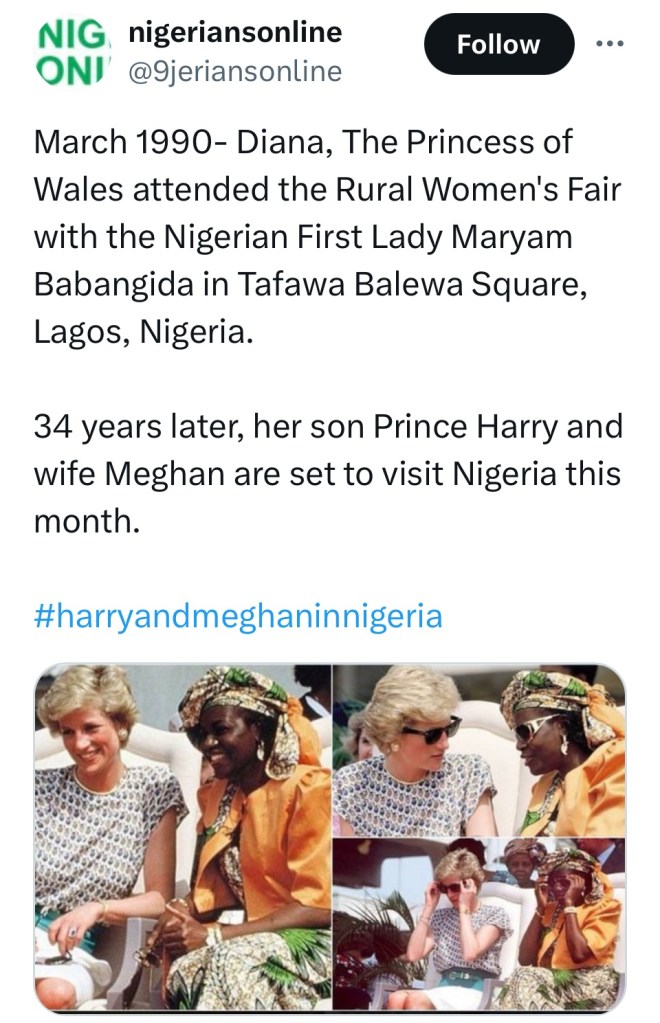Click the word 'Babangida' in the tweet
Image resolution: width=660 pixels, height=1023 pixels.
tap(111, 284)
